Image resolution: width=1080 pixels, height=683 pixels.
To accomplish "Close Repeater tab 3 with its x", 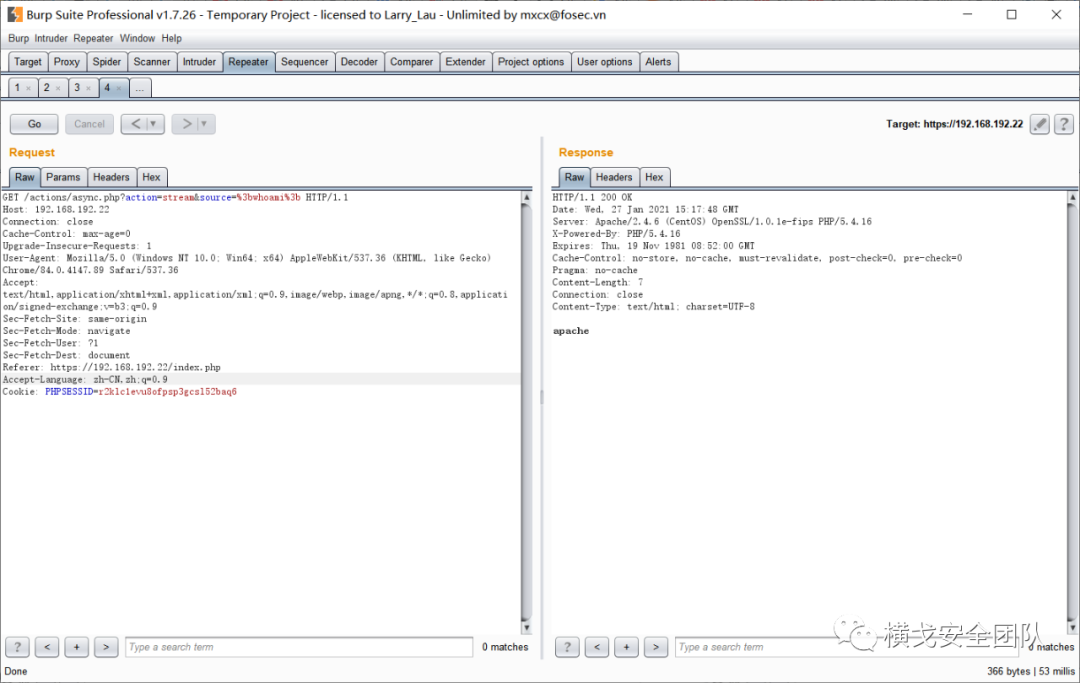I will click(89, 88).
